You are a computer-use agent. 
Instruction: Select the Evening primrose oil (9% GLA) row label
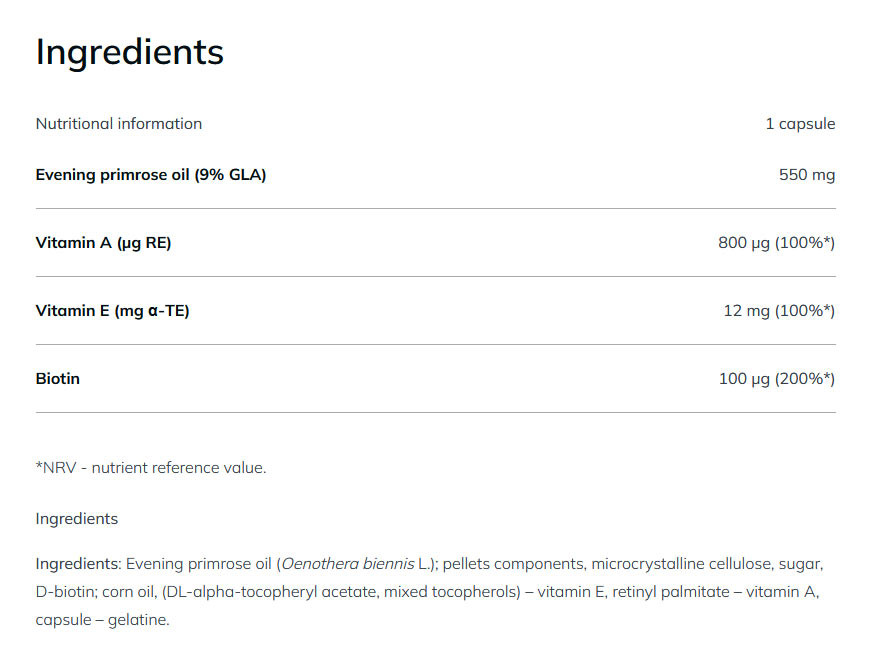[x=151, y=175]
